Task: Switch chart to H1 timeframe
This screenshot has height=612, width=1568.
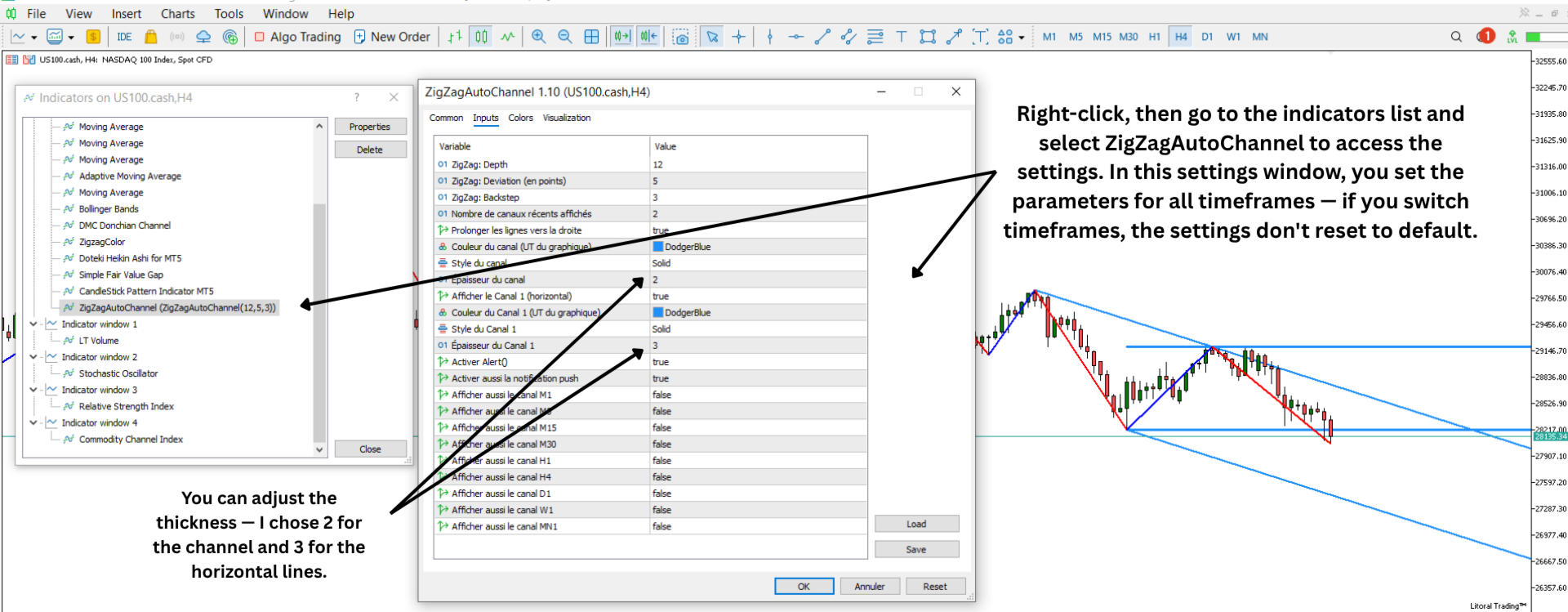Action: (x=1154, y=37)
